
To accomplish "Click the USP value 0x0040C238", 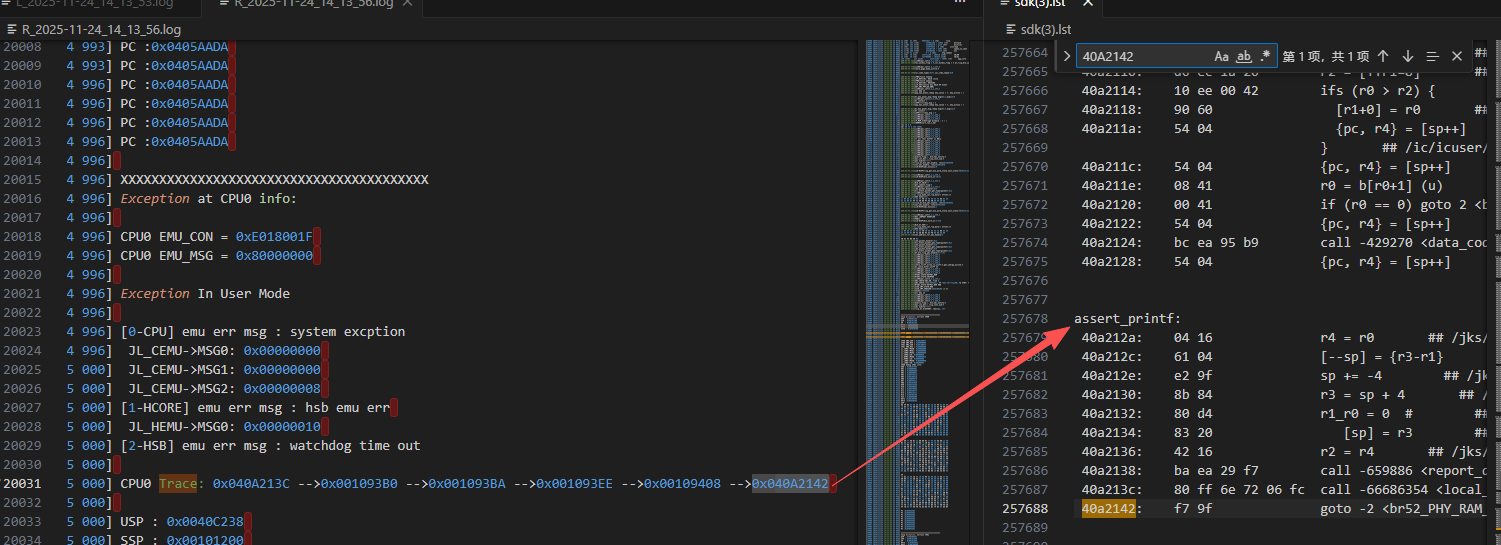I will (x=205, y=521).
